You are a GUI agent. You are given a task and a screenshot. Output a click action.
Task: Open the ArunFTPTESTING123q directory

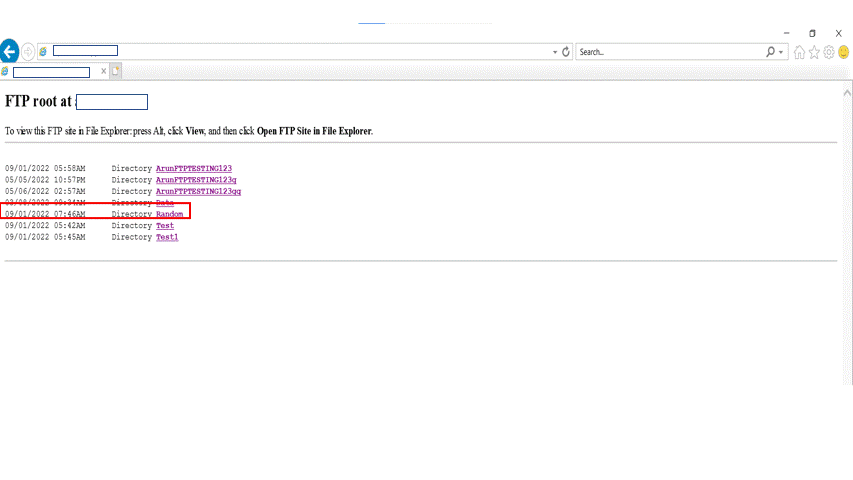[x=195, y=179]
